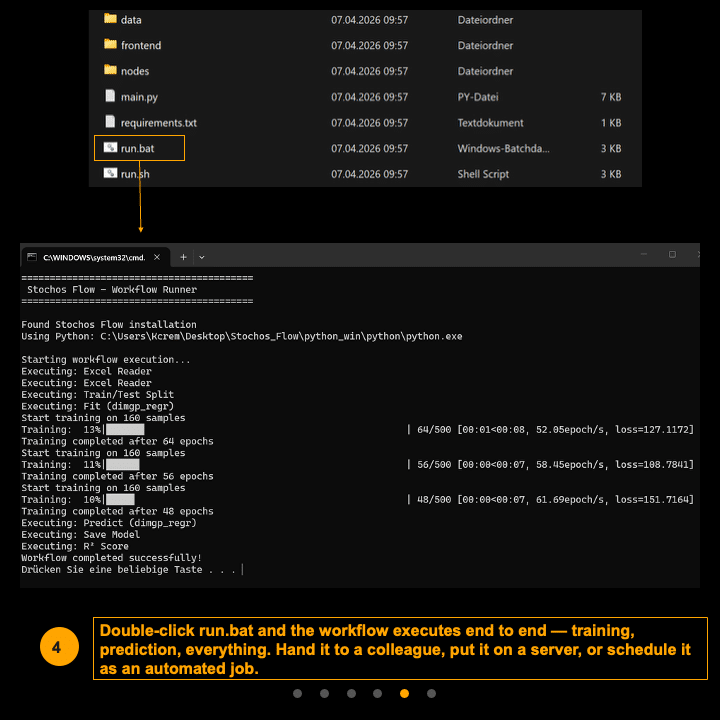Go to the second carousel dot

324,693
